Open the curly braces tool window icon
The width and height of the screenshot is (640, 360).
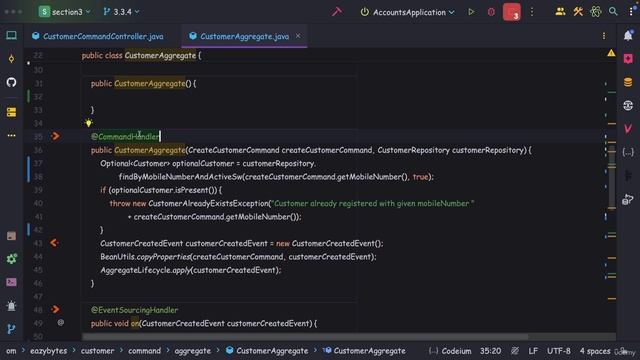[x=628, y=152]
